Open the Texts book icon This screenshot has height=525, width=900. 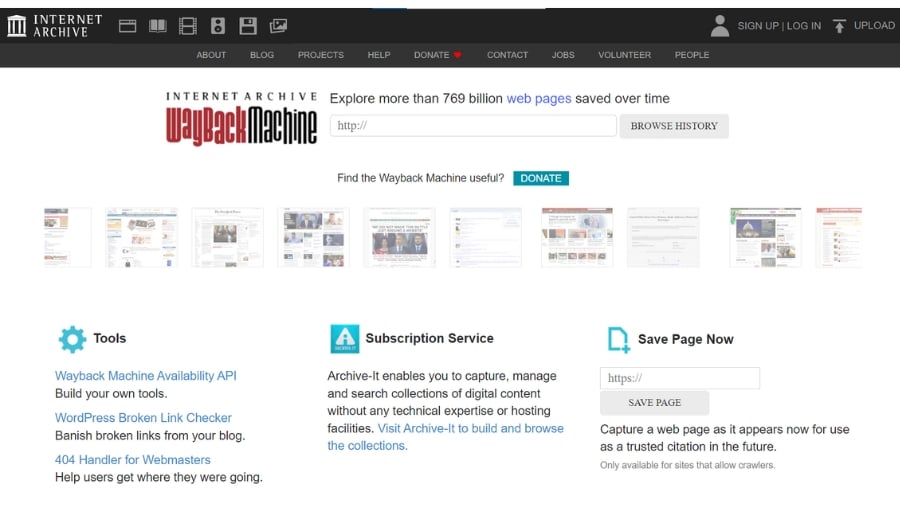(157, 26)
